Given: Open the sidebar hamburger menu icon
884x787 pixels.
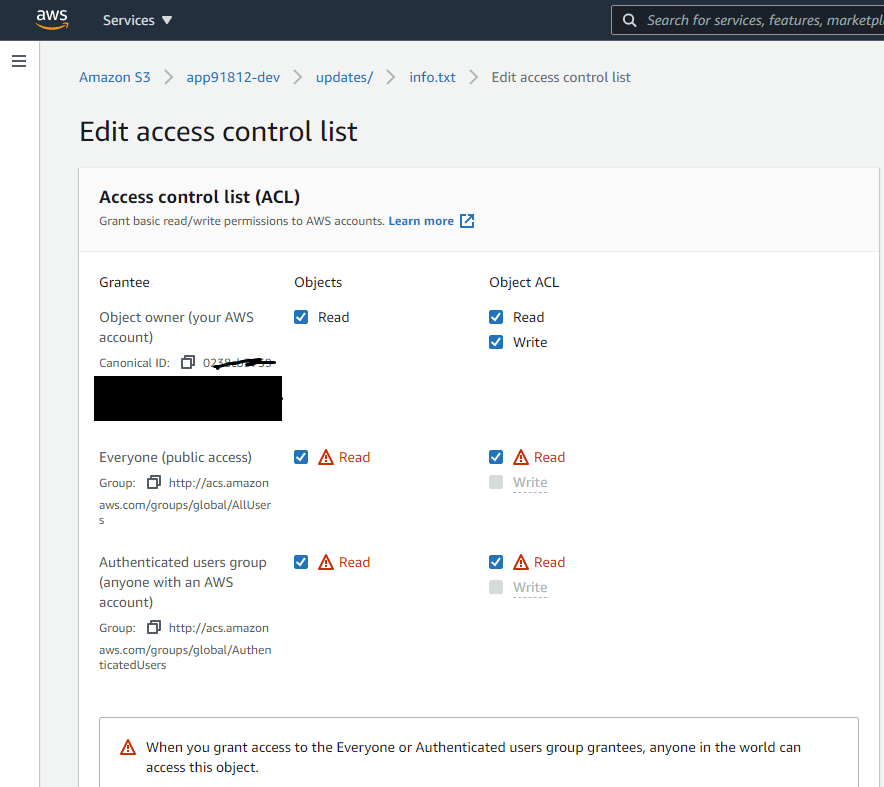Looking at the screenshot, I should tap(18, 61).
